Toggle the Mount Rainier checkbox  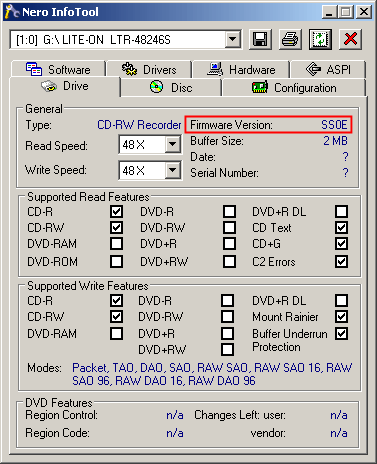pos(342,316)
